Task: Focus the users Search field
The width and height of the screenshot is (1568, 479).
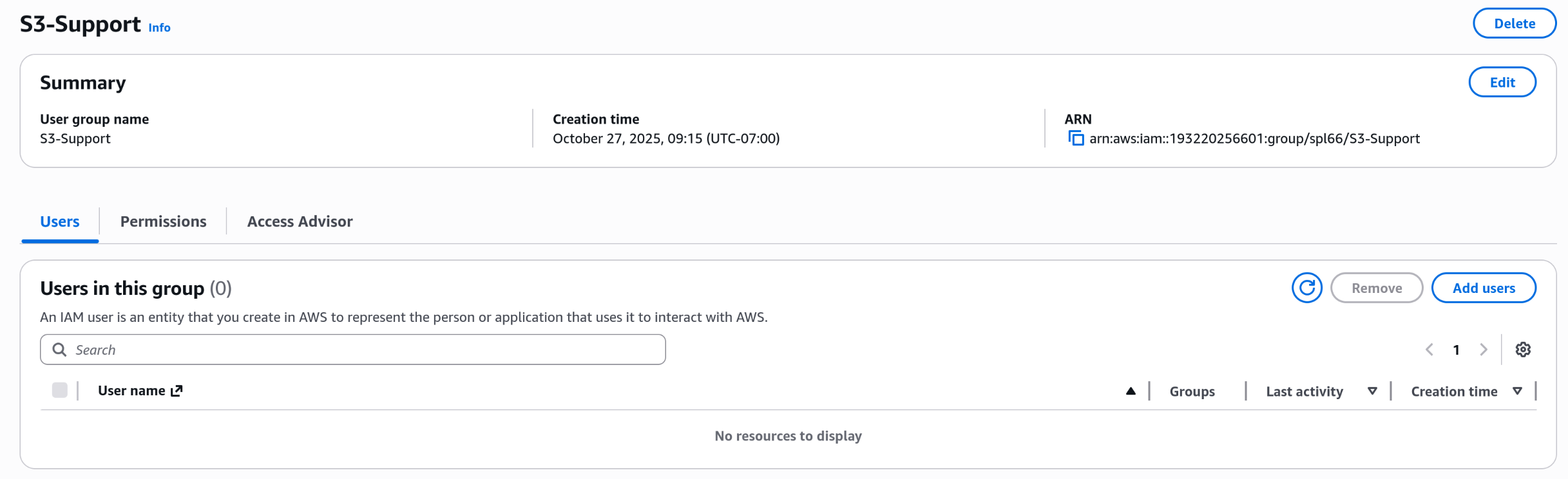Action: (x=361, y=350)
